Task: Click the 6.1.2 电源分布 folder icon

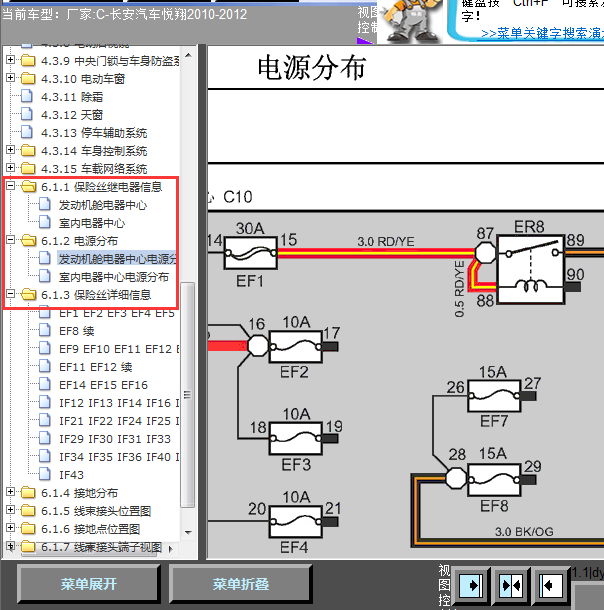Action: (x=28, y=240)
